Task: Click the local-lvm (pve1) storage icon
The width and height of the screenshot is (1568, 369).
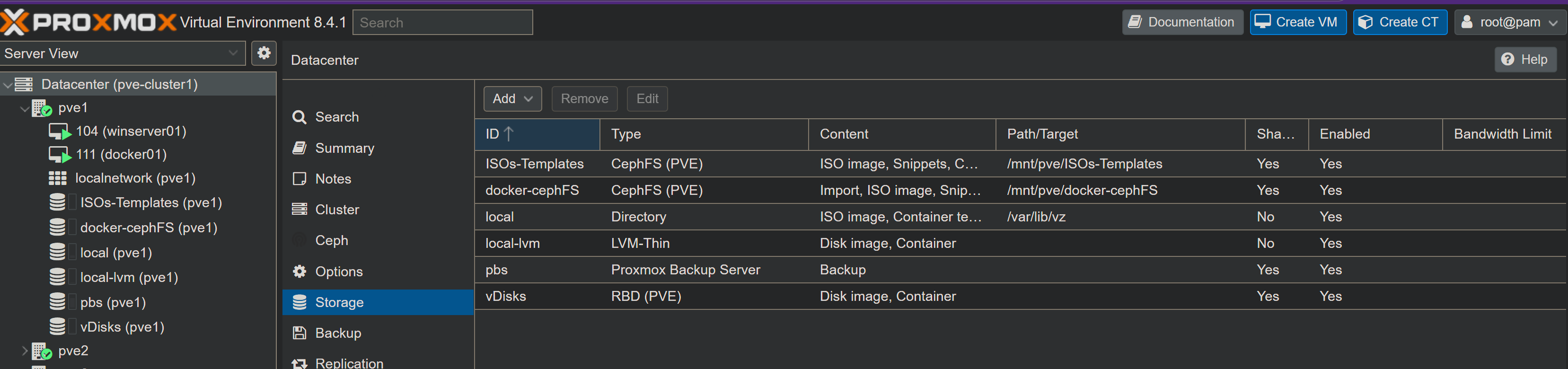Action: tap(57, 277)
